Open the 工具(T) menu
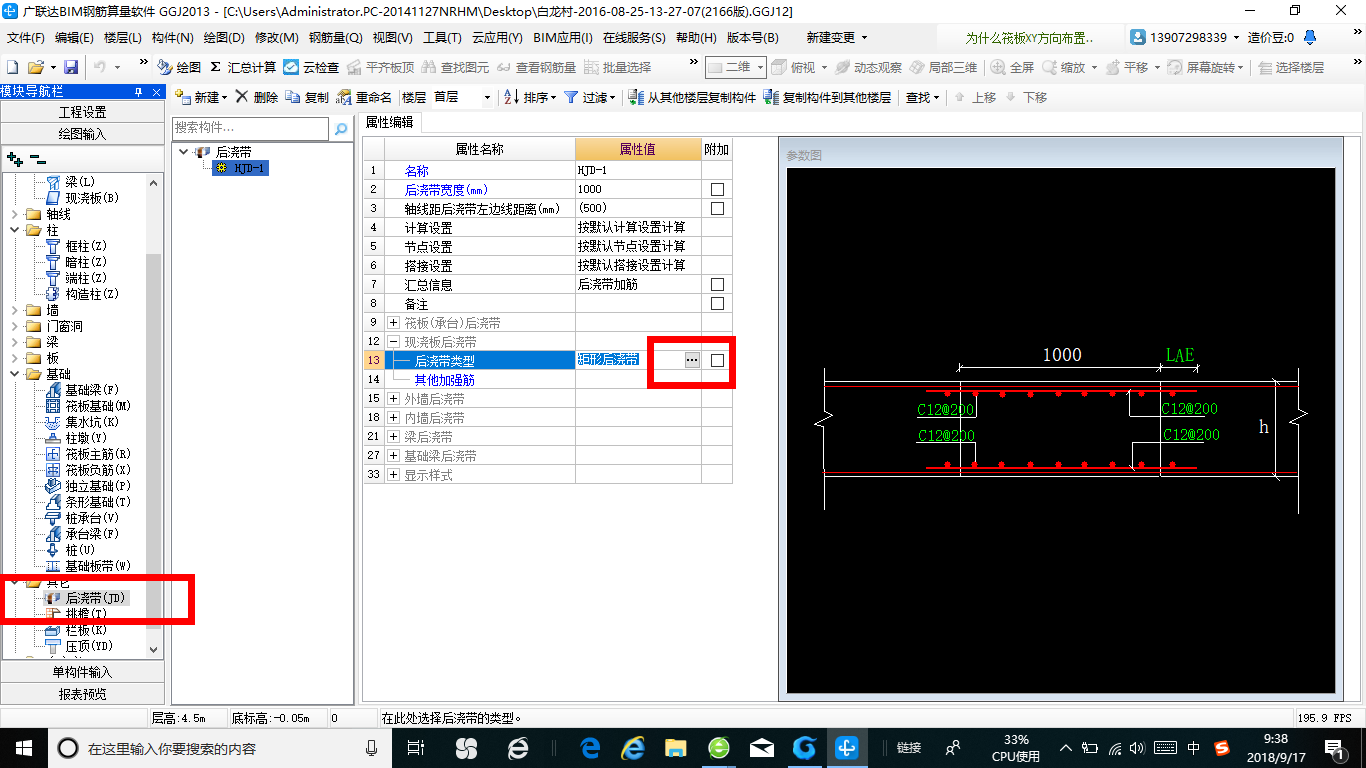 click(x=442, y=38)
